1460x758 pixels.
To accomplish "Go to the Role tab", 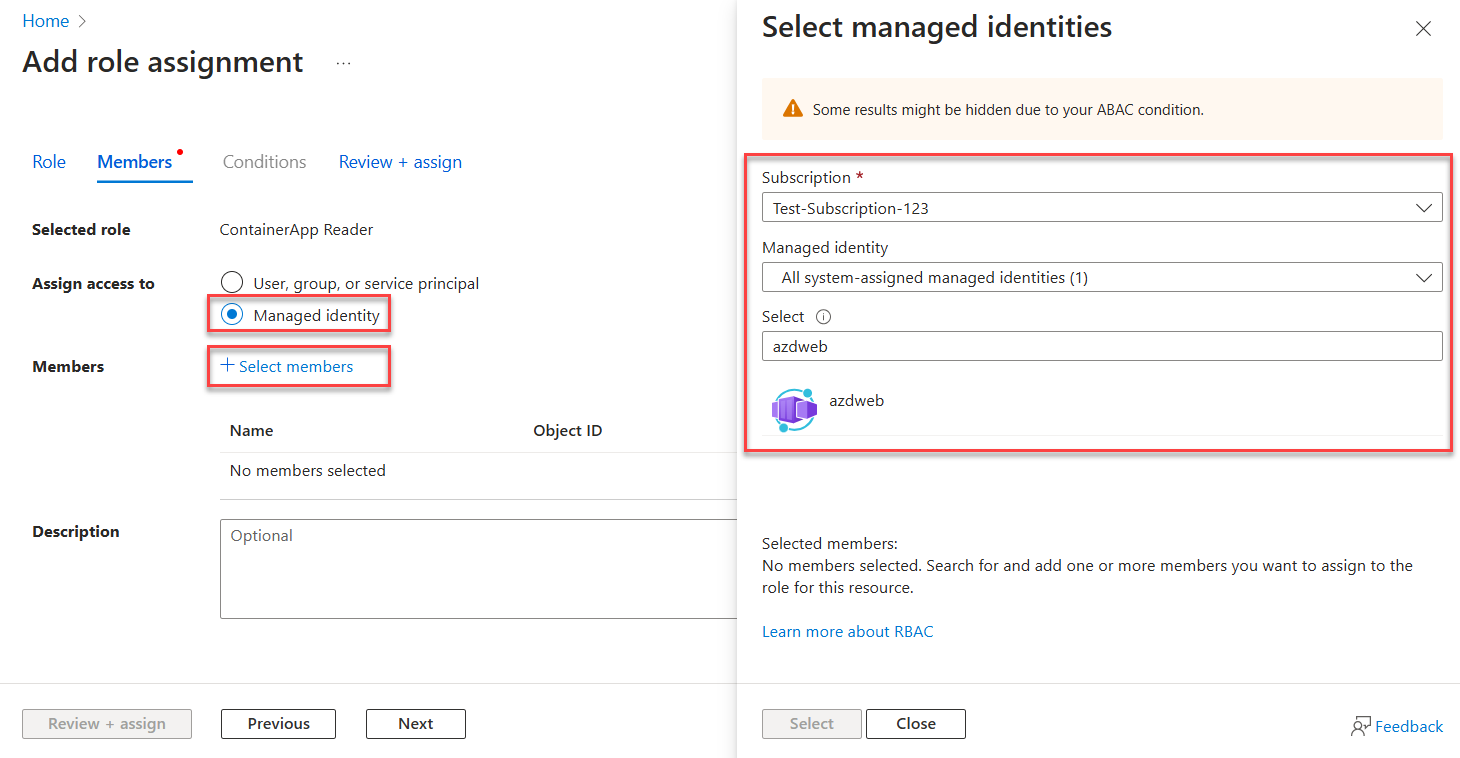I will coord(48,161).
